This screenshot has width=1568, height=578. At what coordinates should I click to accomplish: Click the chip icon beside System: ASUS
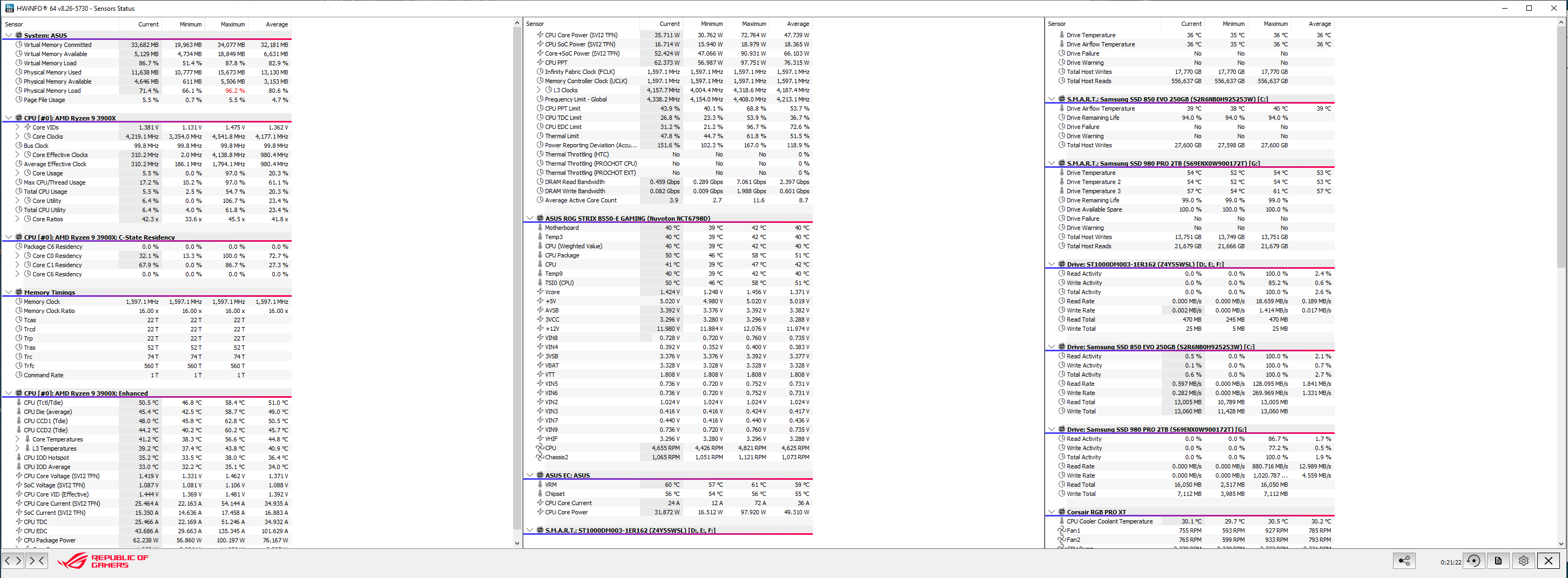click(19, 35)
